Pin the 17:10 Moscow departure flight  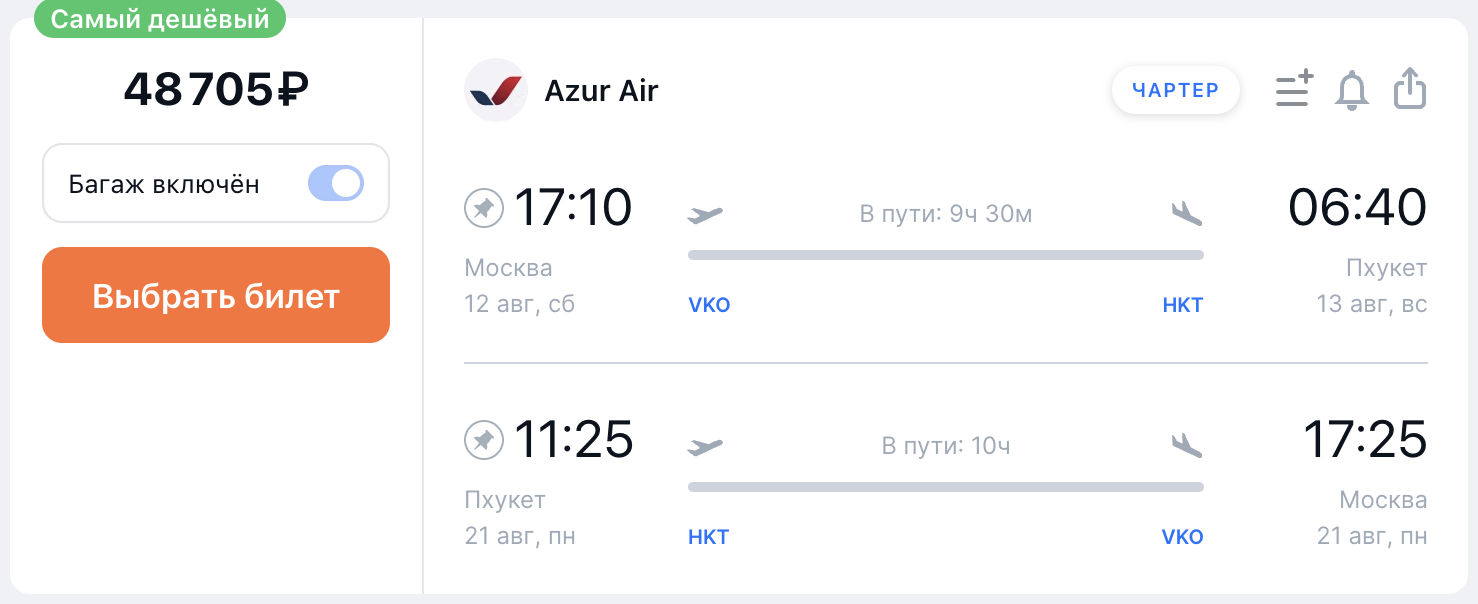[484, 209]
